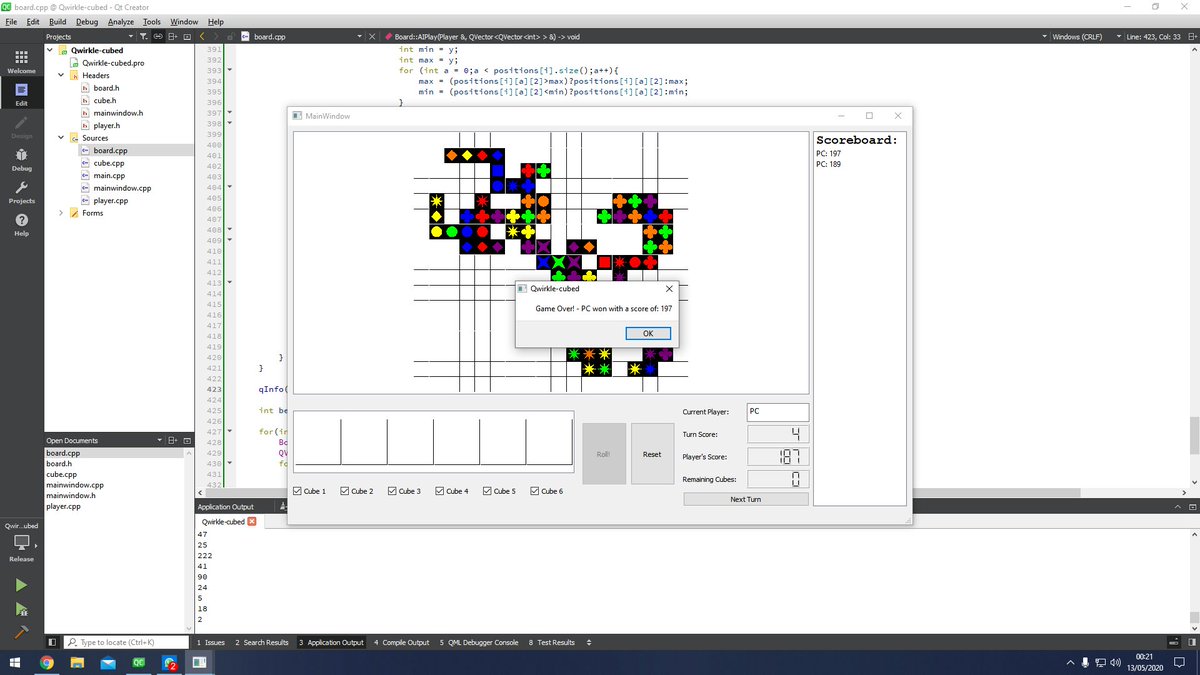Uncheck the Cube 5 checkbox
This screenshot has height=675, width=1200.
[x=487, y=491]
